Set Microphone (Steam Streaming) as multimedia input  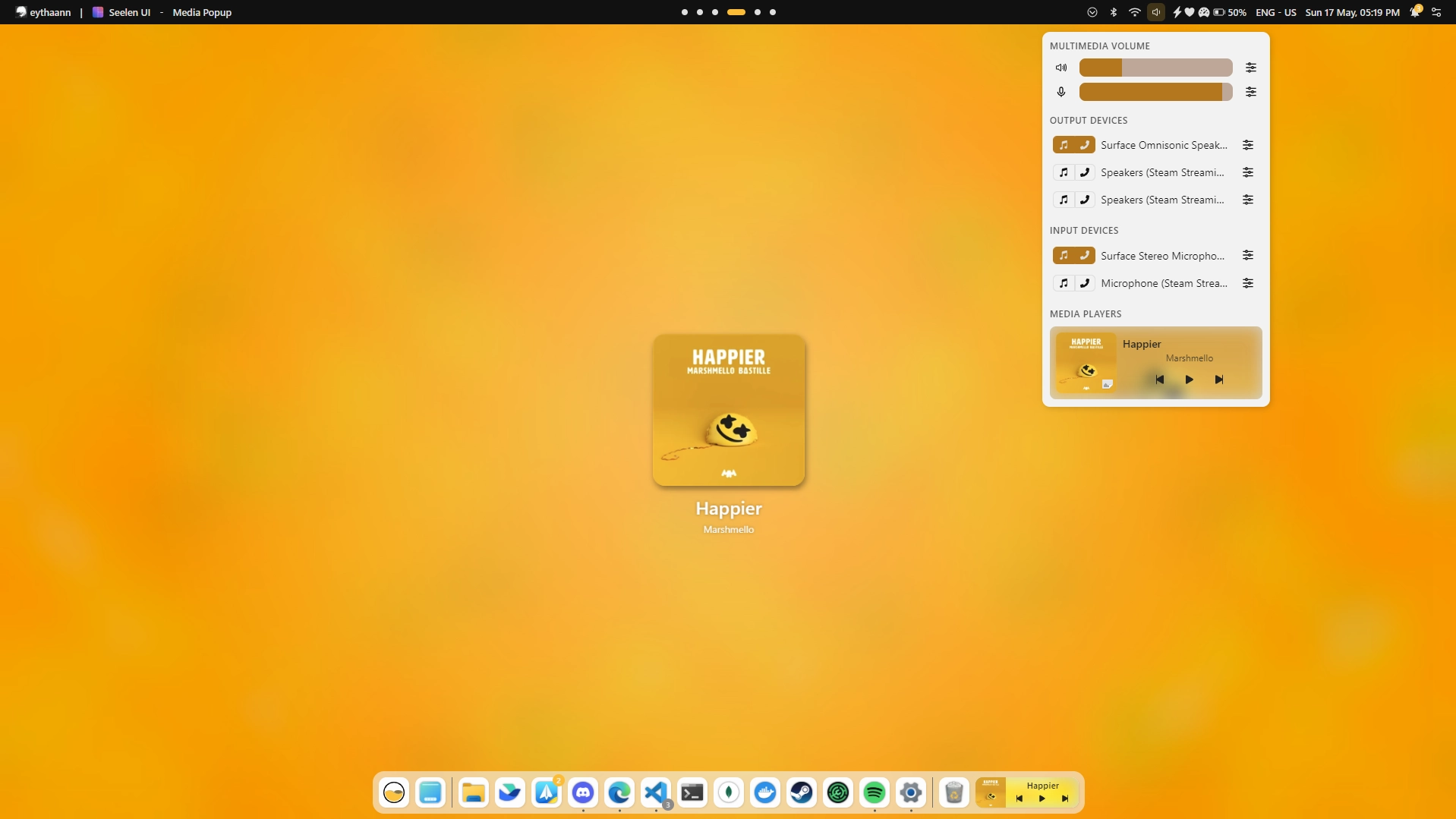(x=1064, y=283)
